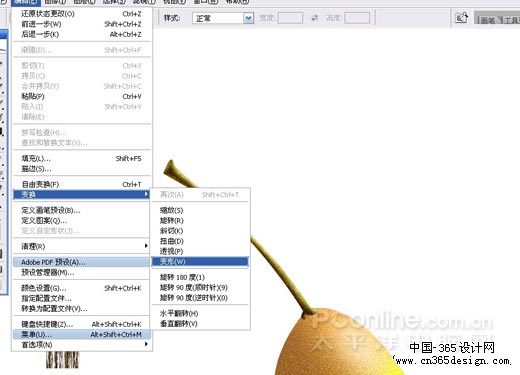Image resolution: width=520 pixels, height=375 pixels.
Task: Choose 转换为配置文件(V)... menu entry
Action: [x=82, y=309]
